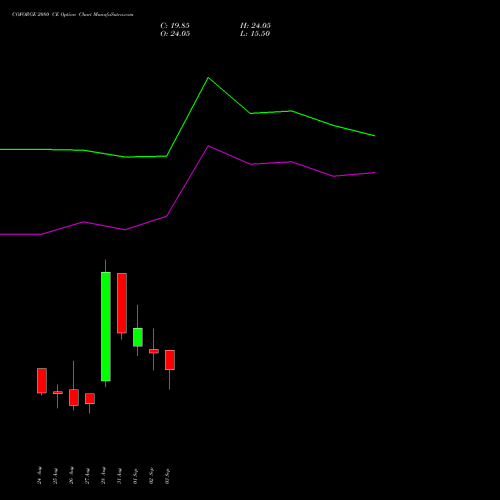Click the chart title text at top left
500x500 pixels.
72,14
